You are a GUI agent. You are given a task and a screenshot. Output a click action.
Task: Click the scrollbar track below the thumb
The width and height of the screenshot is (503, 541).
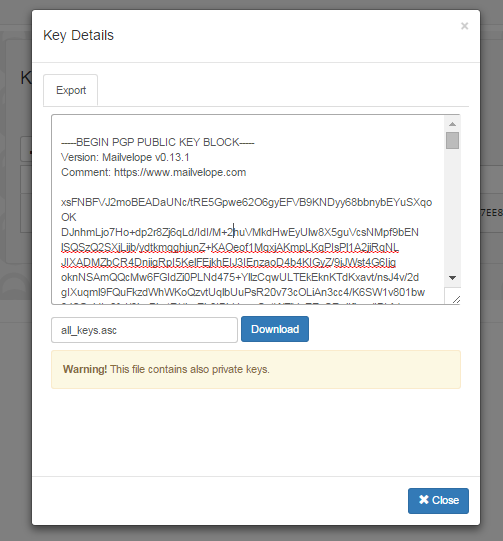point(452,210)
